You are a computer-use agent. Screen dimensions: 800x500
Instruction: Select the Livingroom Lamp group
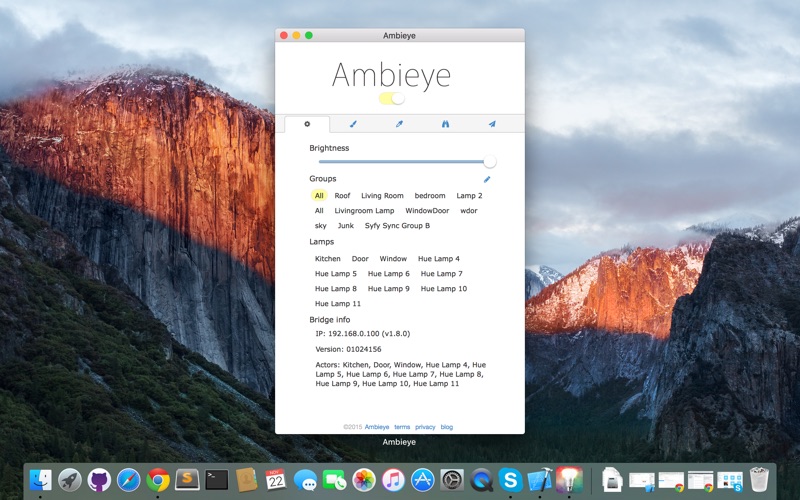(x=364, y=210)
